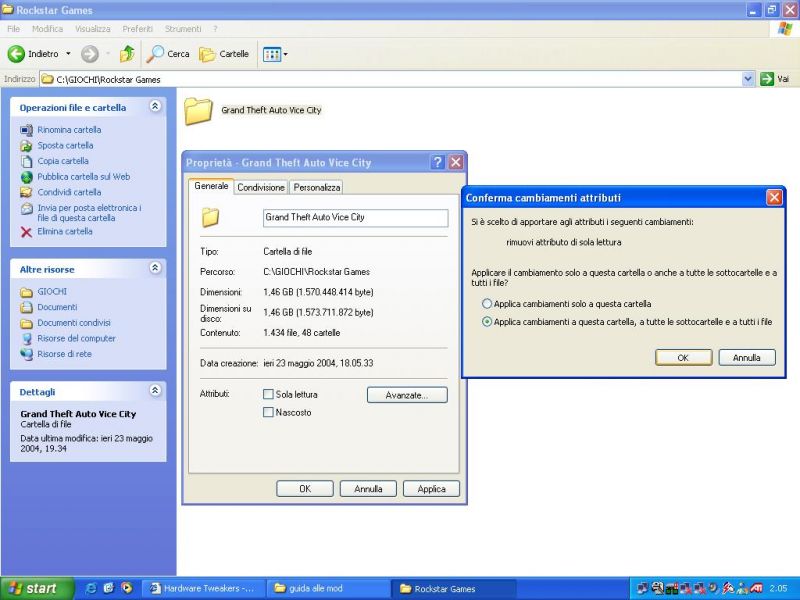
Task: Click the red Elimina cartella icon
Action: (x=26, y=232)
